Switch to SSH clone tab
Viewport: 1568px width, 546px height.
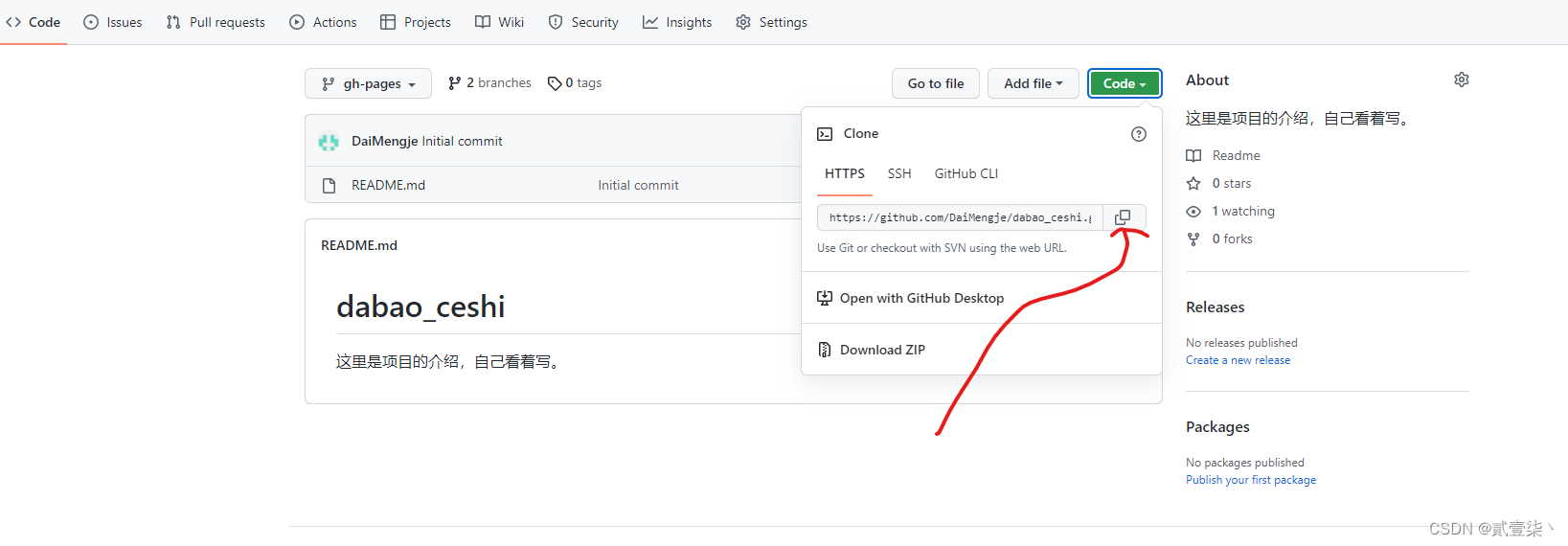point(899,174)
